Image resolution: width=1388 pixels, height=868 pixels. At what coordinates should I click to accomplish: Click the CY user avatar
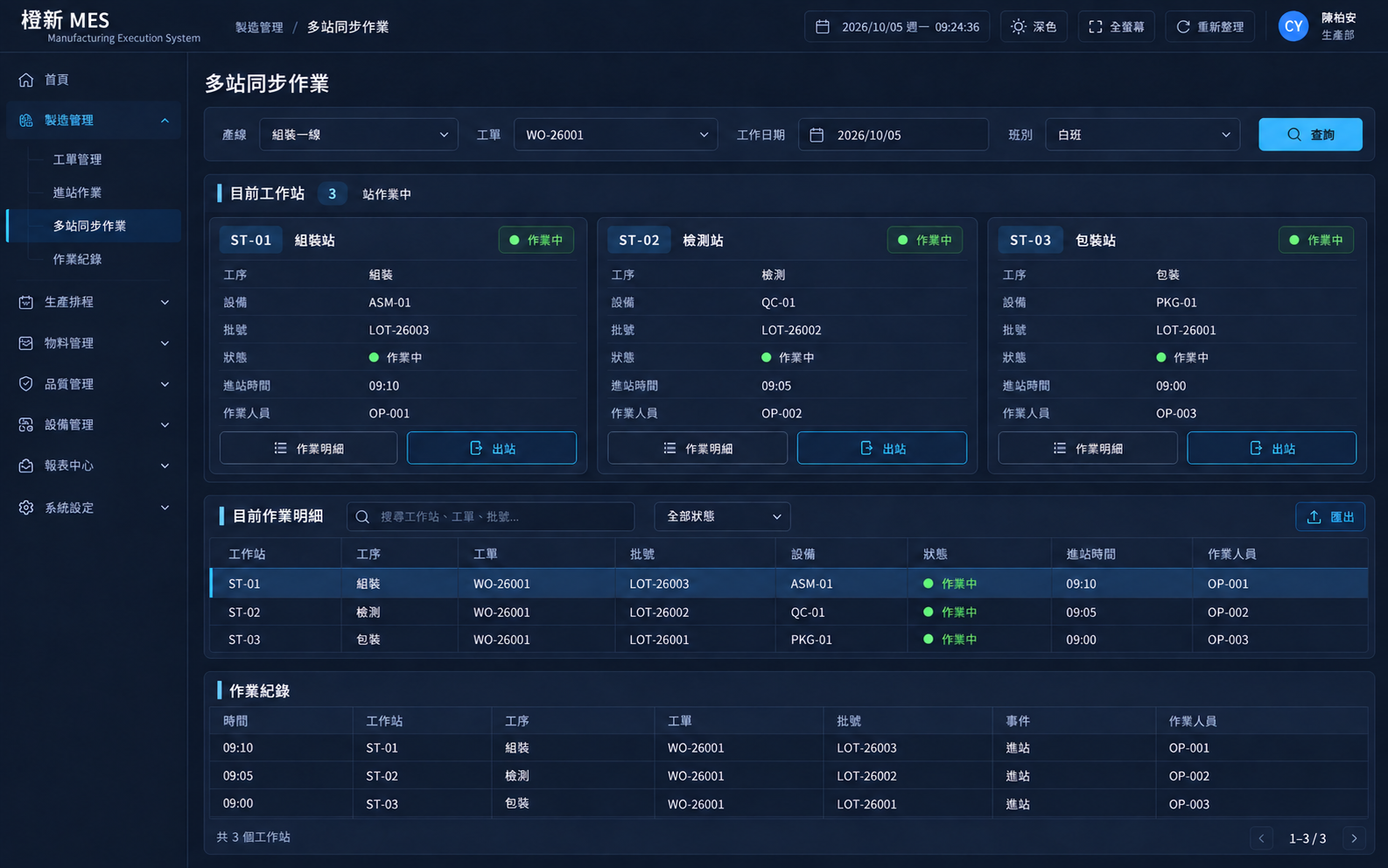click(x=1293, y=26)
